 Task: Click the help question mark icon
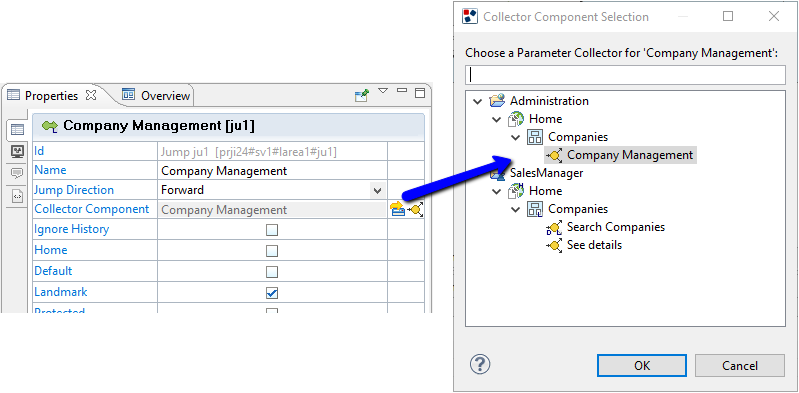[480, 364]
